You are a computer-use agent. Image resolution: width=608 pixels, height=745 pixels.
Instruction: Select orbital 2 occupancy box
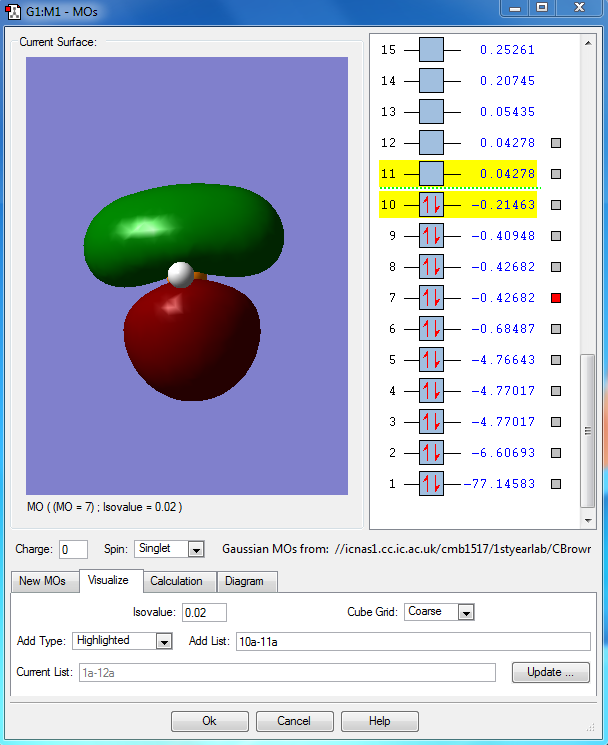pyautogui.click(x=431, y=453)
